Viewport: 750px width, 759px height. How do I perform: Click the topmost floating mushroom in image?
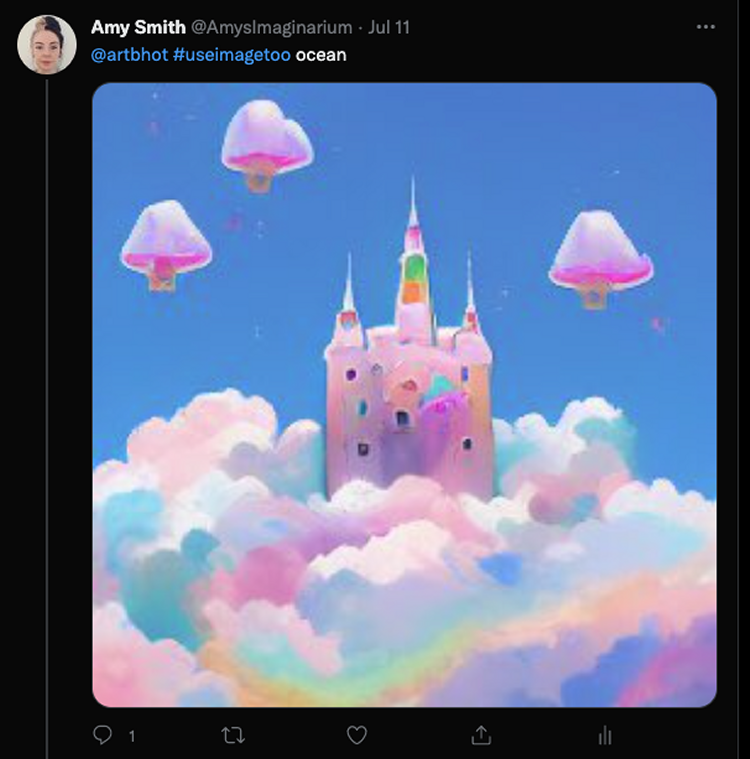pyautogui.click(x=266, y=144)
